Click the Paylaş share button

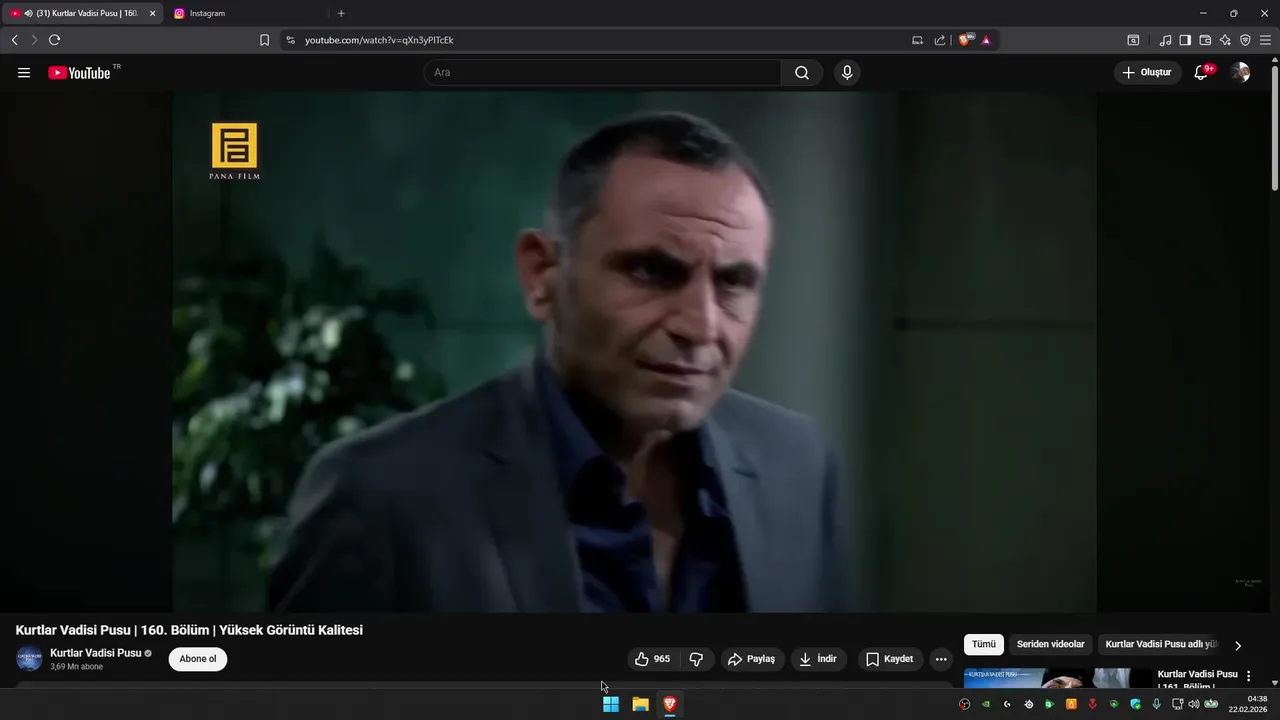click(752, 659)
